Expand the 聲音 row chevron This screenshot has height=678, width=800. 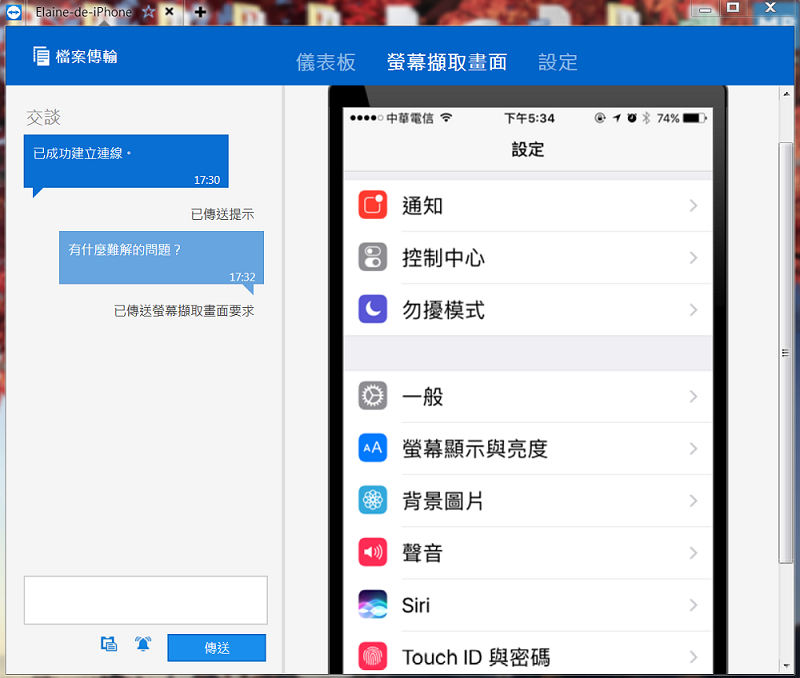(x=693, y=553)
